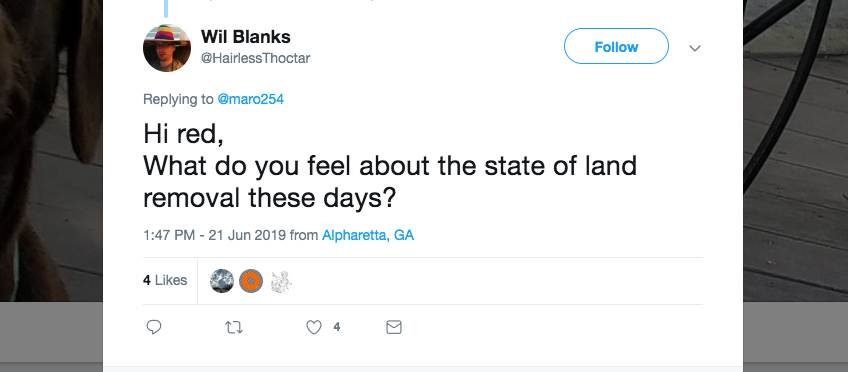Open Wil Blanks' profile avatar with colorful hat

coord(167,48)
